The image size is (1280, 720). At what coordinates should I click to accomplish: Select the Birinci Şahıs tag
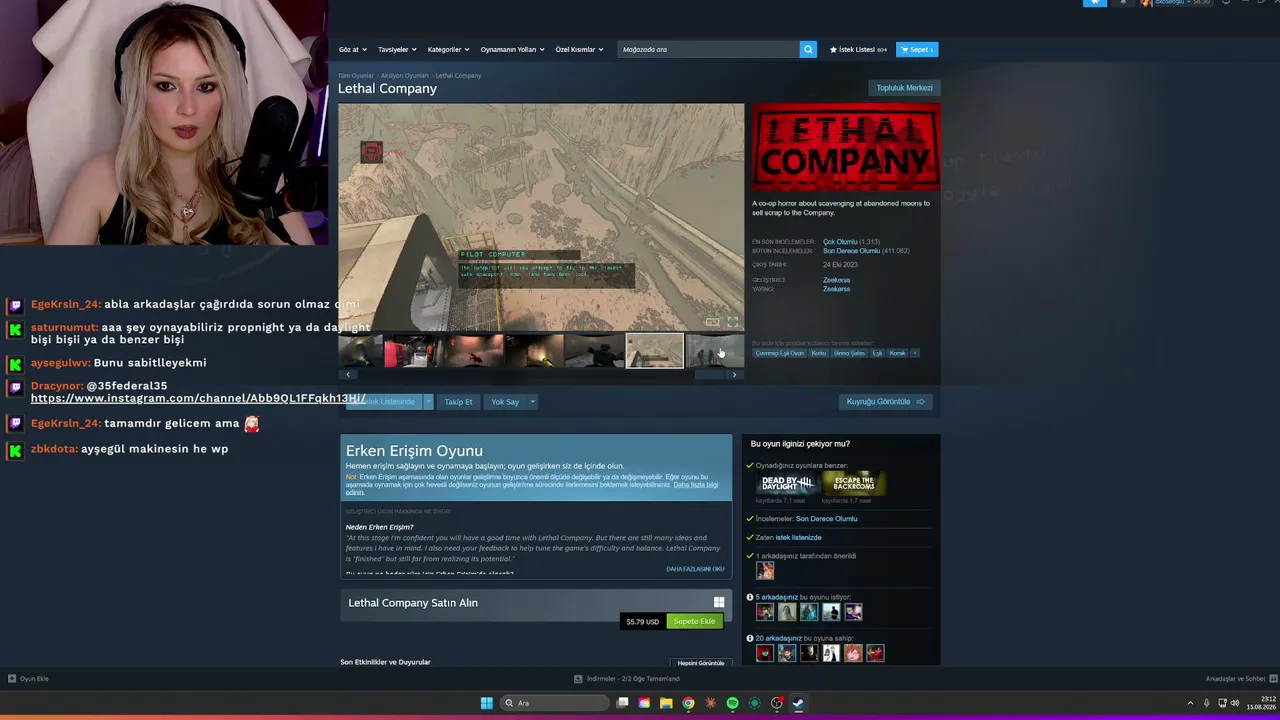849,353
